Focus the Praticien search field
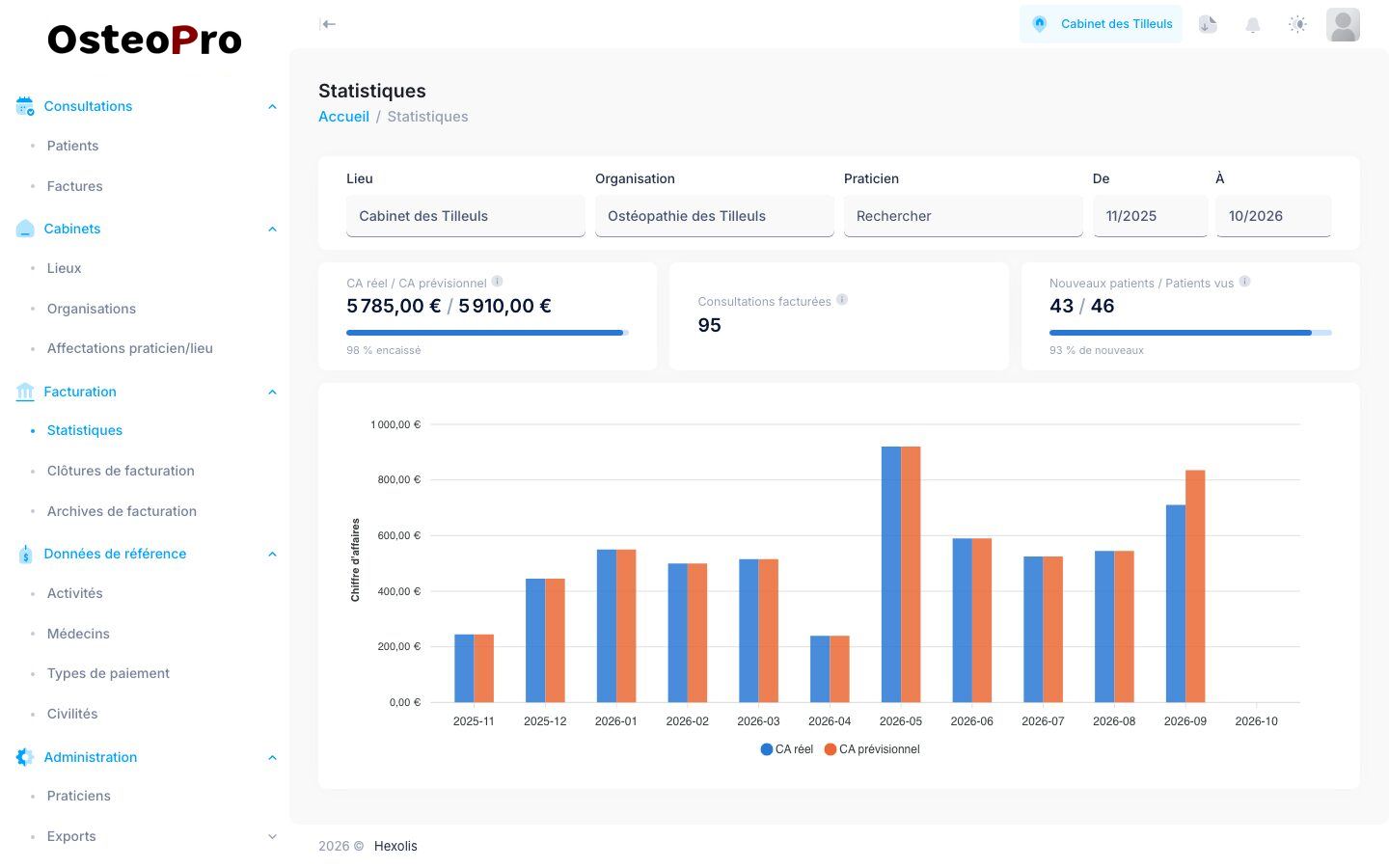Screen dimensions: 1389x868 point(964,216)
